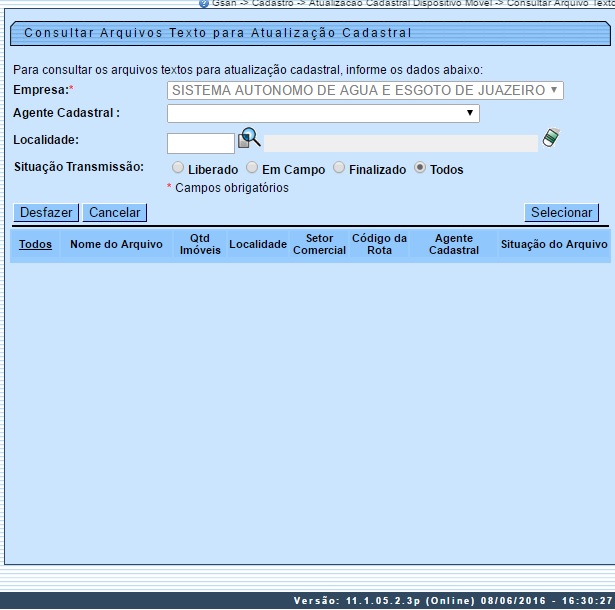This screenshot has width=615, height=610.
Task: Click the Nome do Arquivo column header
Action: pyautogui.click(x=116, y=244)
